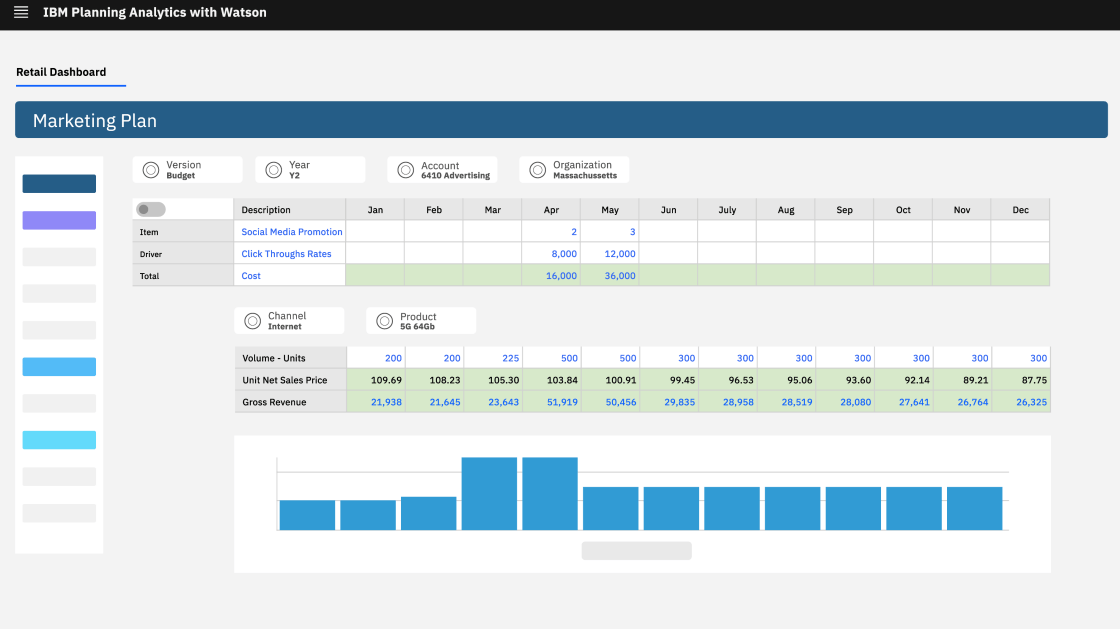This screenshot has width=1120, height=629.
Task: Click Driver value 12,000 in May
Action: [610, 254]
